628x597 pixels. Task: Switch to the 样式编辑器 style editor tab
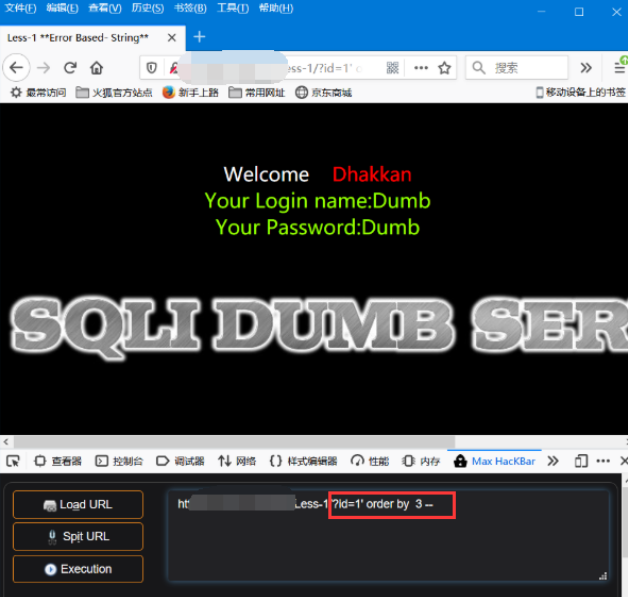pos(304,461)
